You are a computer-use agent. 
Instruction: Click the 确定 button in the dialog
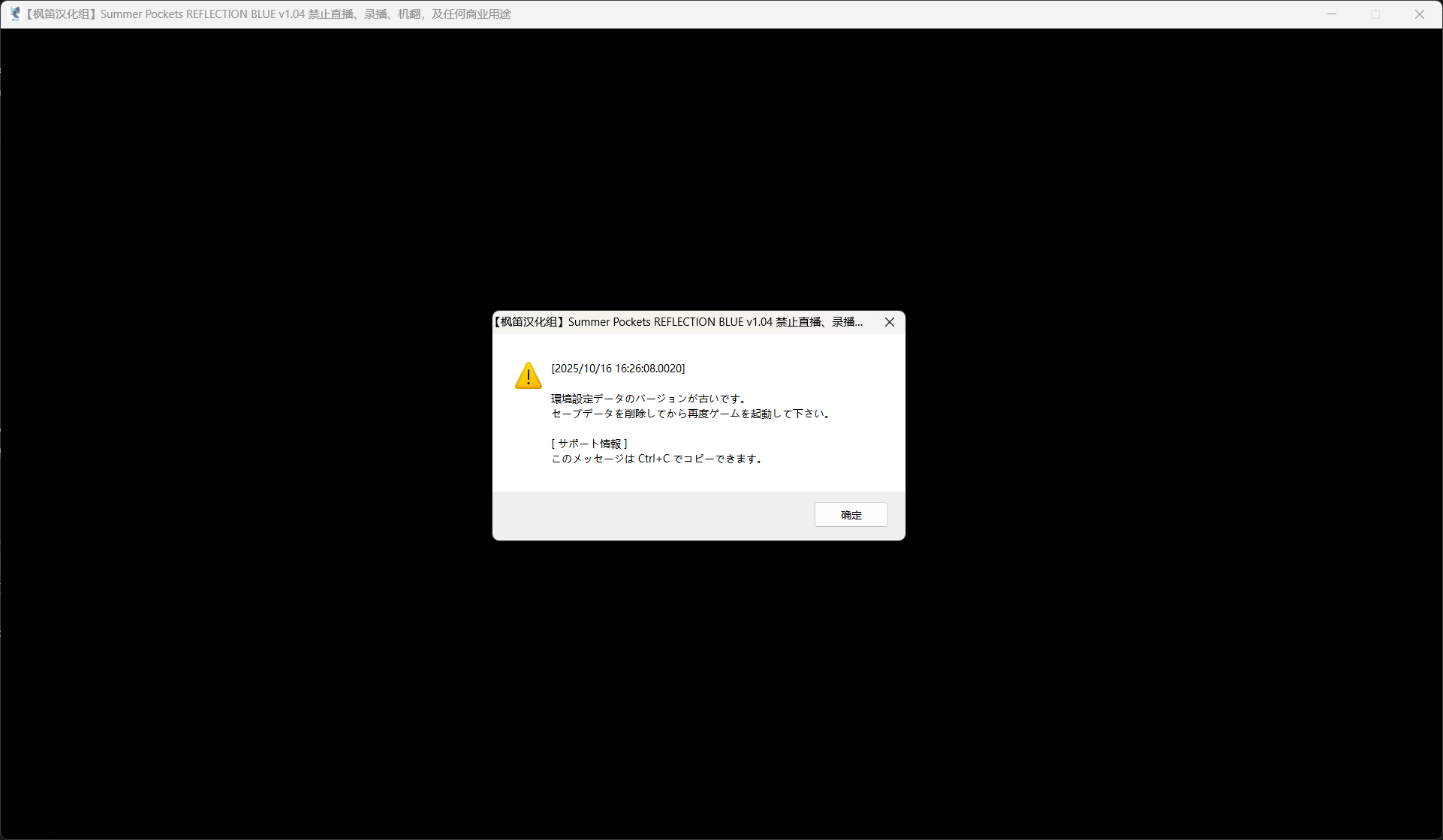coord(851,515)
